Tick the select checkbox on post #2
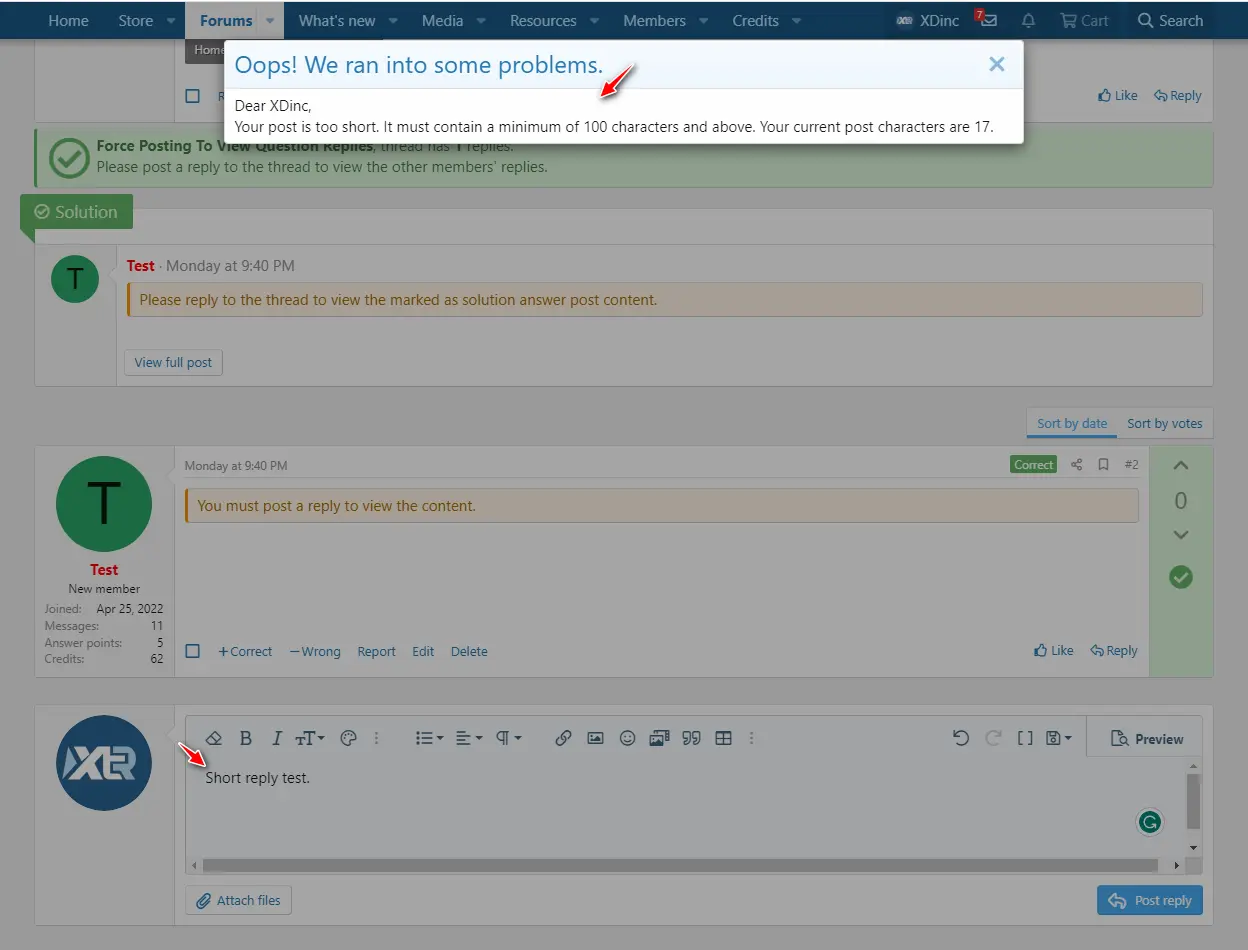Viewport: 1248px width, 950px height. (193, 651)
